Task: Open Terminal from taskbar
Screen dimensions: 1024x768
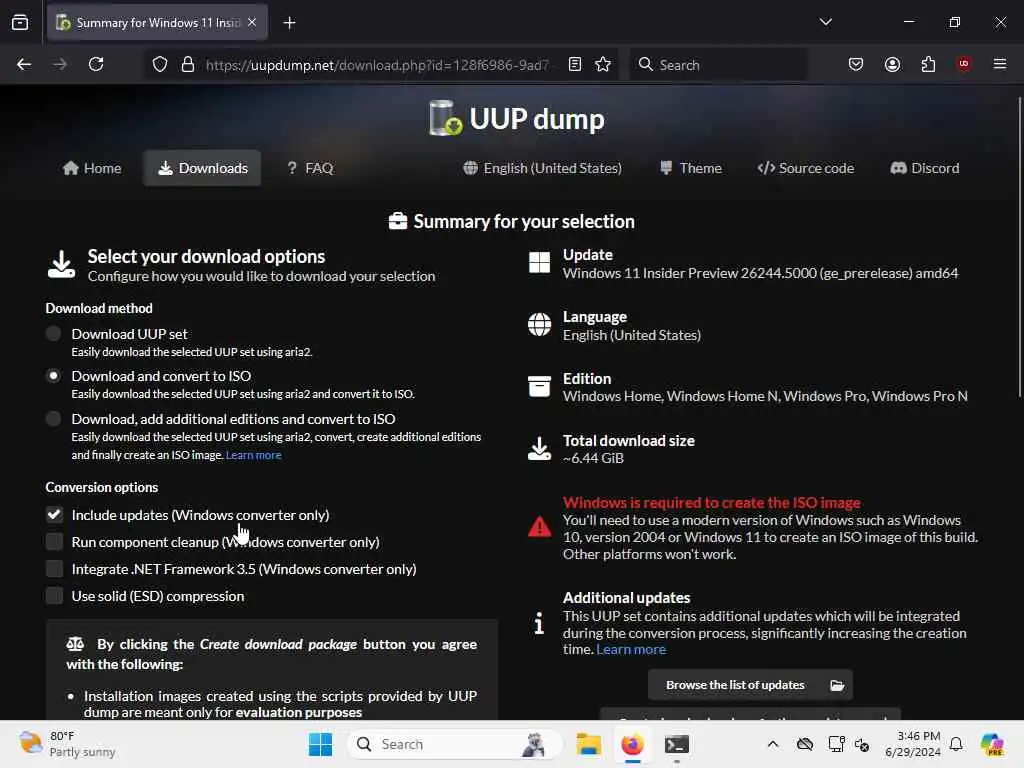Action: (677, 744)
